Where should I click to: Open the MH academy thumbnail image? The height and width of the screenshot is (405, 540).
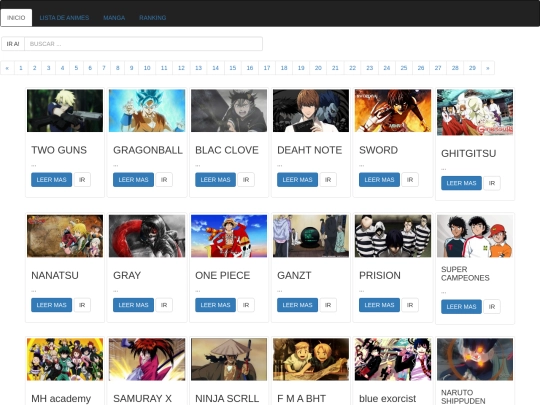65,359
